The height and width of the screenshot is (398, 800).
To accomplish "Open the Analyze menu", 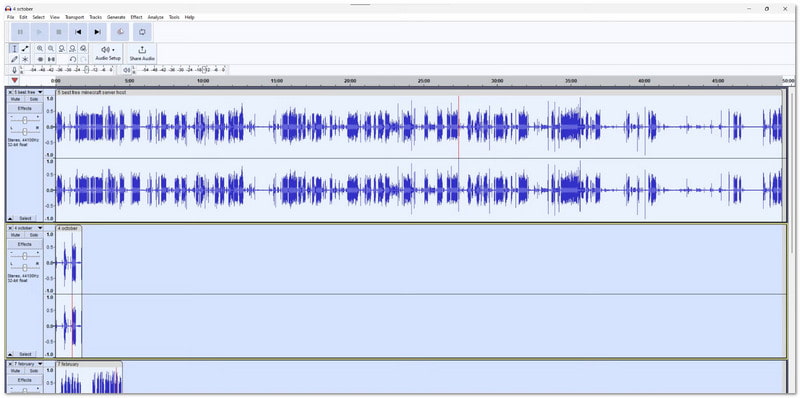I will (156, 17).
